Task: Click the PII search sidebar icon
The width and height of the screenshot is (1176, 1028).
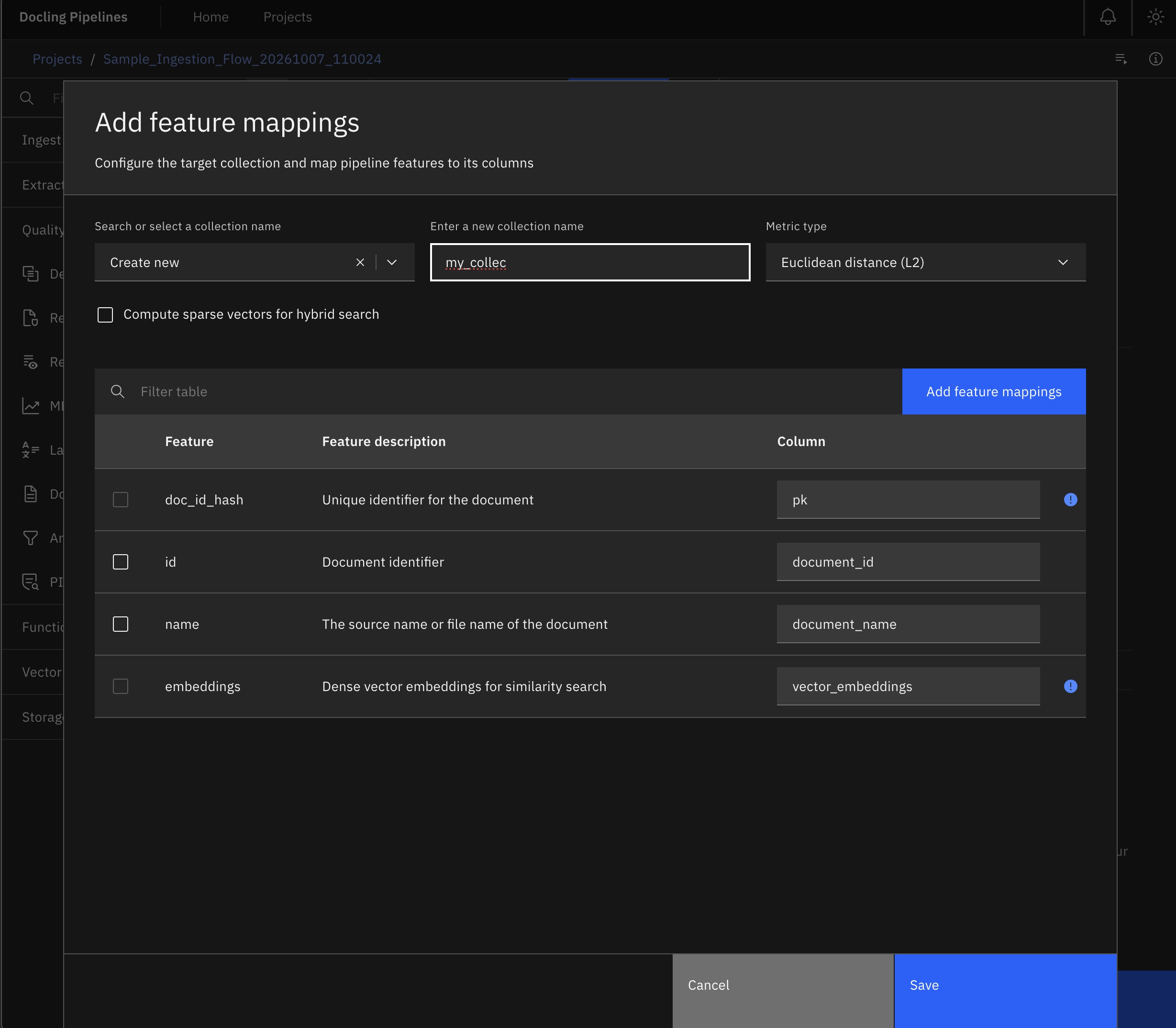Action: point(31,581)
